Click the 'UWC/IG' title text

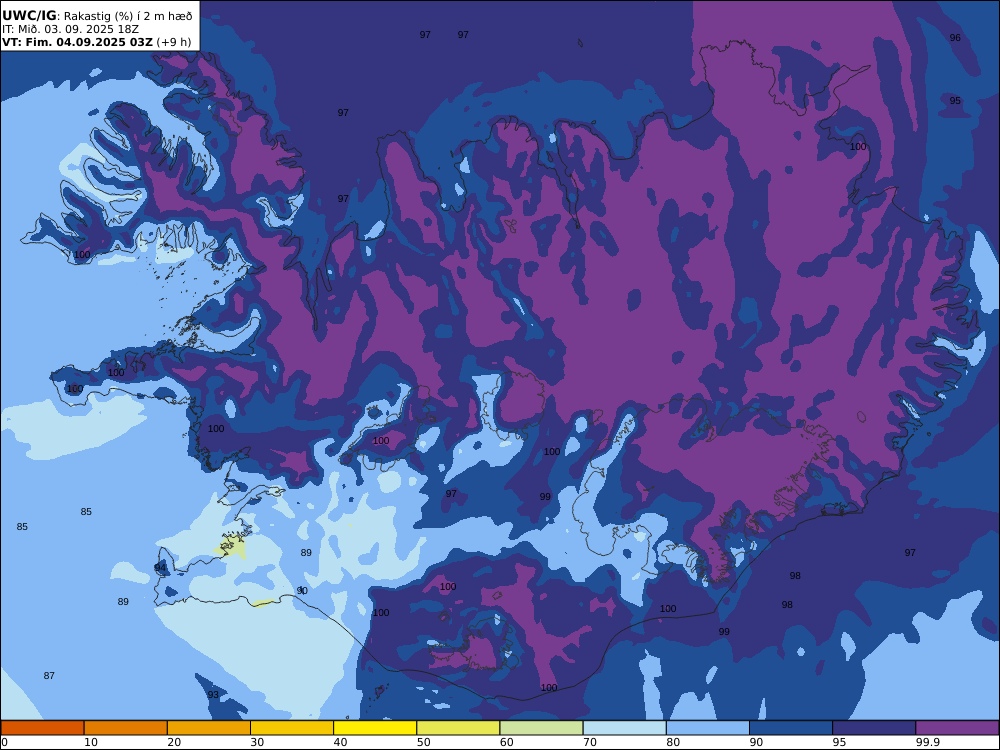(x=29, y=16)
